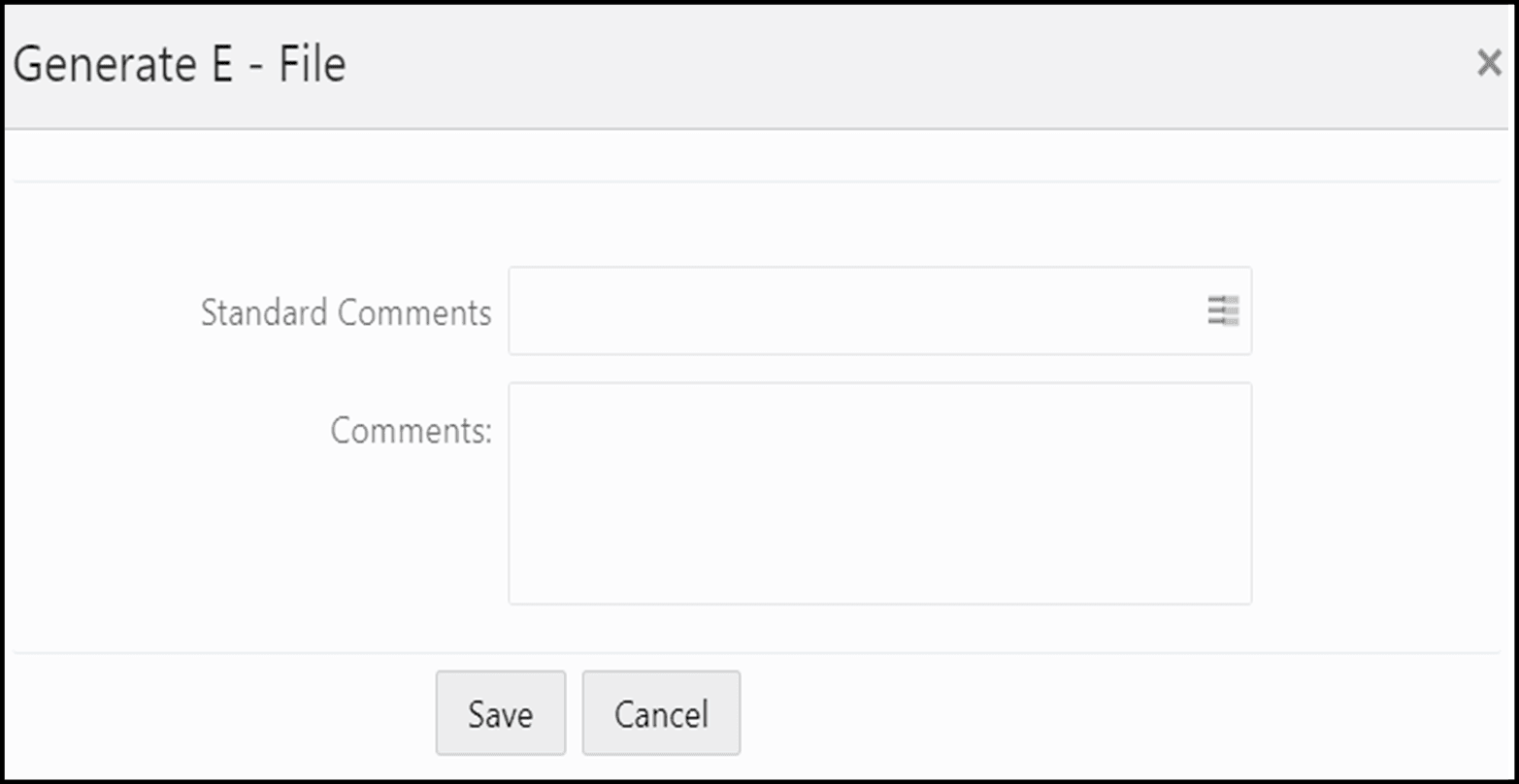Click the list picker icon beside Standard Comments
Image resolution: width=1519 pixels, height=784 pixels.
click(1225, 310)
